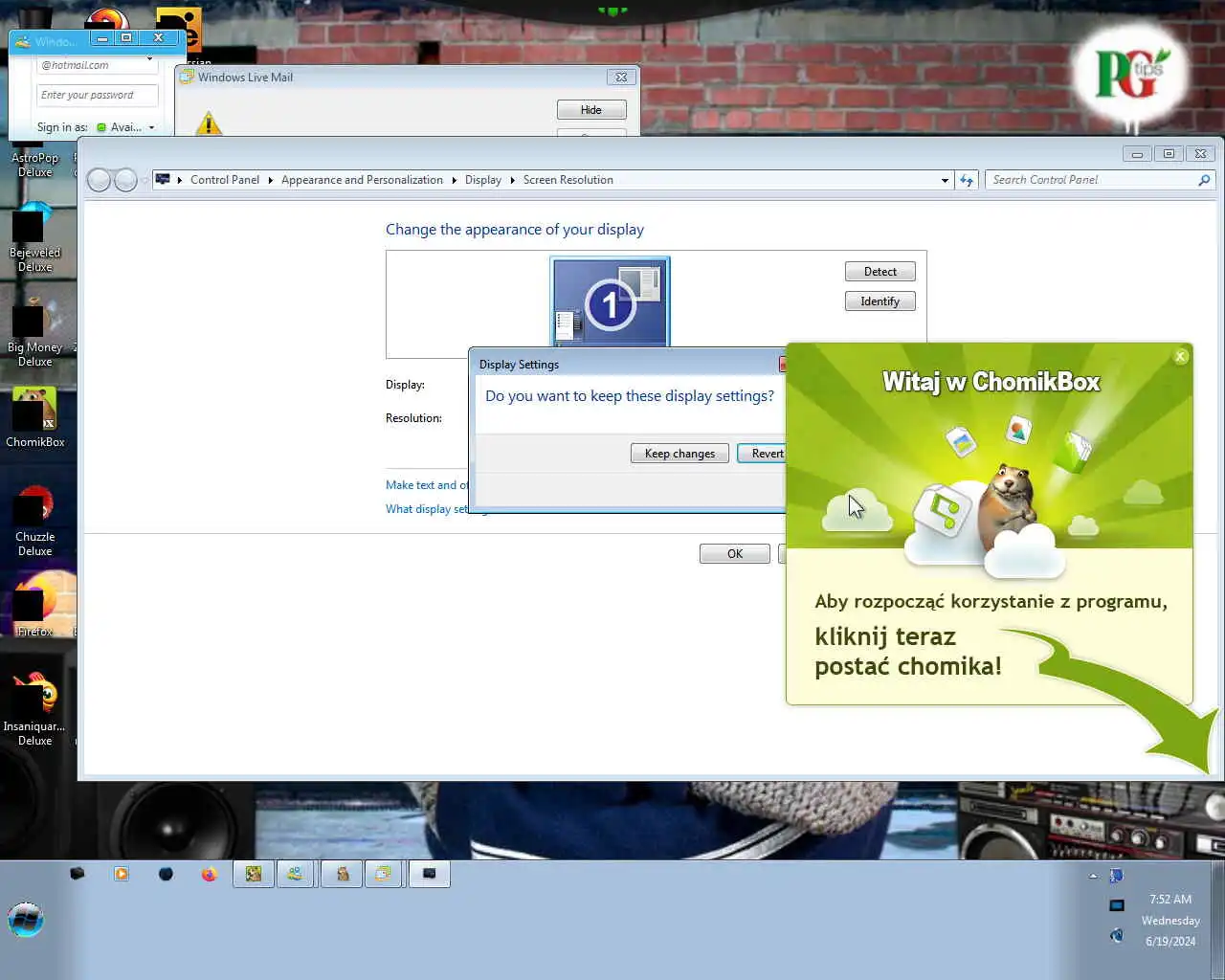Image resolution: width=1225 pixels, height=980 pixels.
Task: Keep changes in Display Settings dialog
Action: tap(679, 454)
